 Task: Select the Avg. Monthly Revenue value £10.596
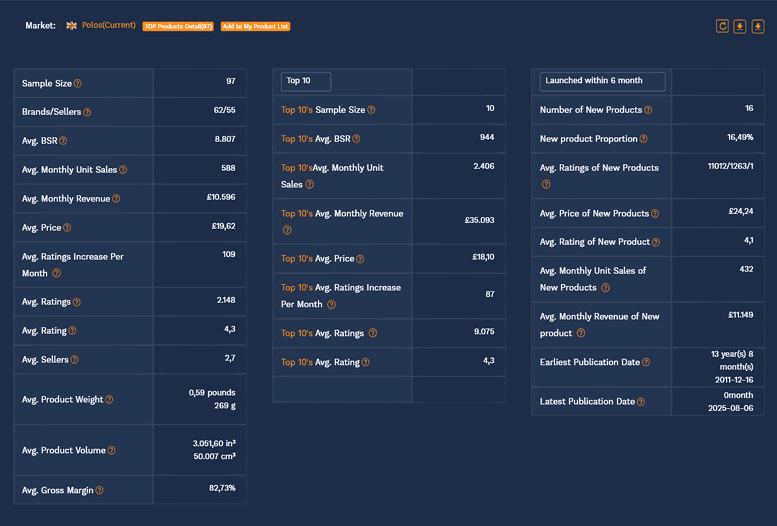[221, 197]
